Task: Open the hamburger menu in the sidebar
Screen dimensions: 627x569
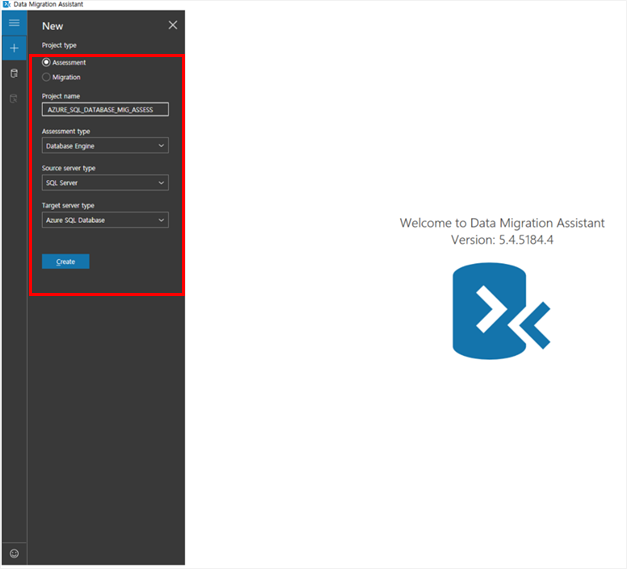Action: (14, 23)
